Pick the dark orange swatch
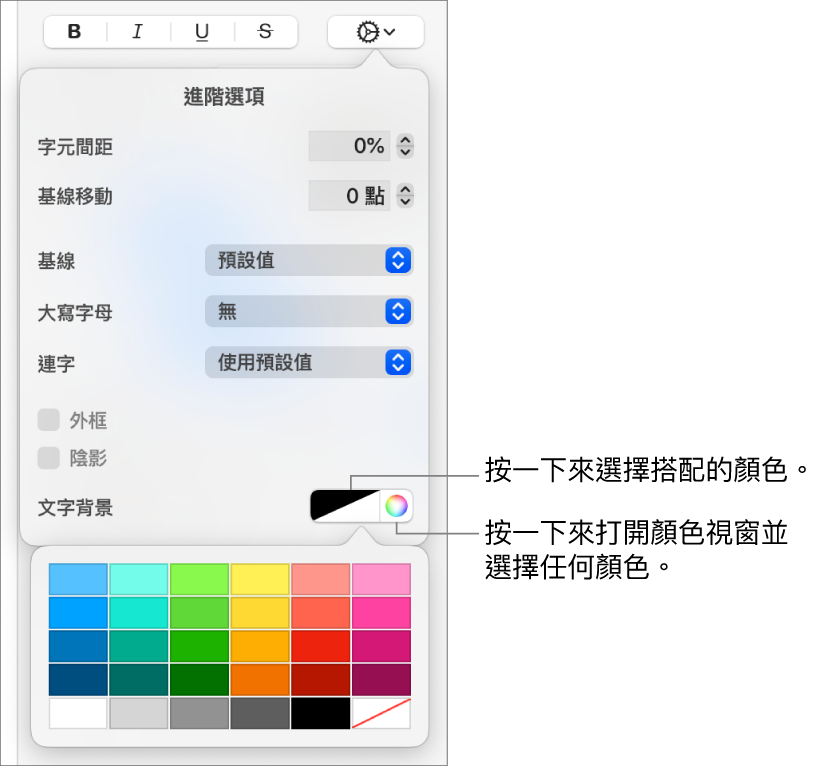The height and width of the screenshot is (766, 819). 260,679
